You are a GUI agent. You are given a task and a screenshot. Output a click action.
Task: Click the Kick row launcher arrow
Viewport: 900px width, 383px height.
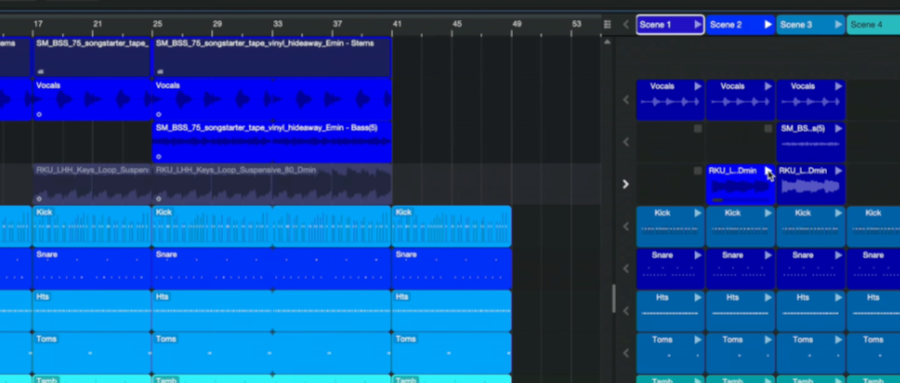click(x=626, y=226)
